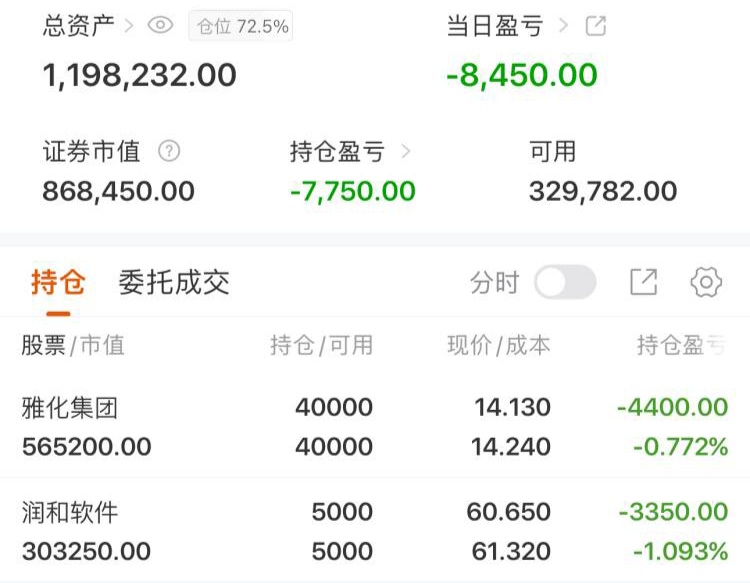
Task: Toggle the eye icon to hide assets
Action: tap(160, 25)
